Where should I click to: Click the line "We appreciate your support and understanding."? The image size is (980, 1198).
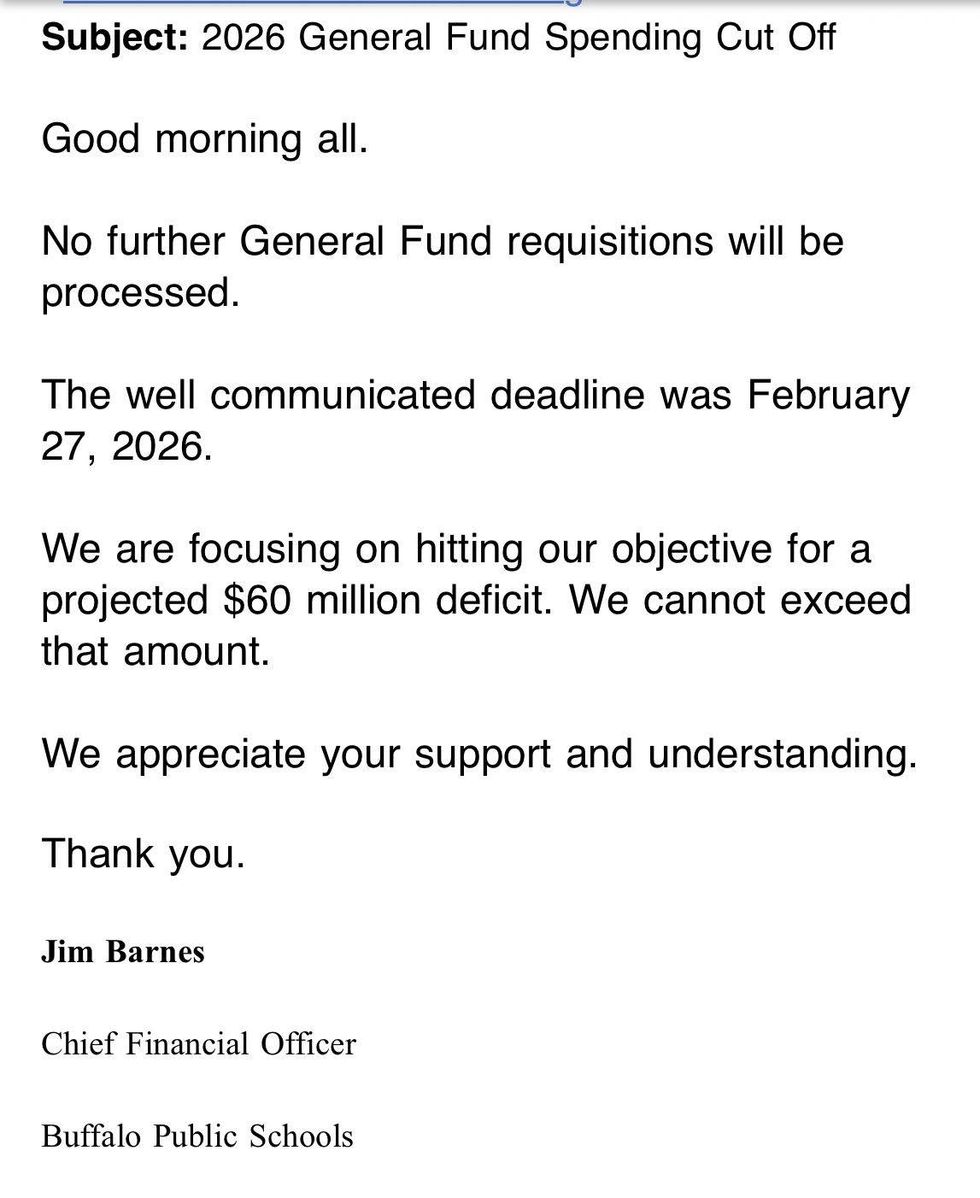tap(479, 755)
